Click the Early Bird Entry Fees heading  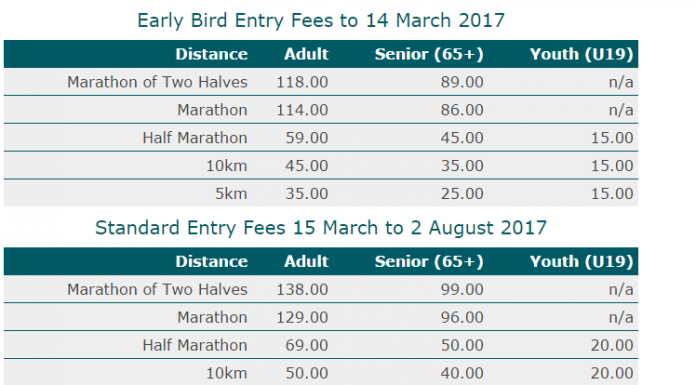click(x=321, y=21)
